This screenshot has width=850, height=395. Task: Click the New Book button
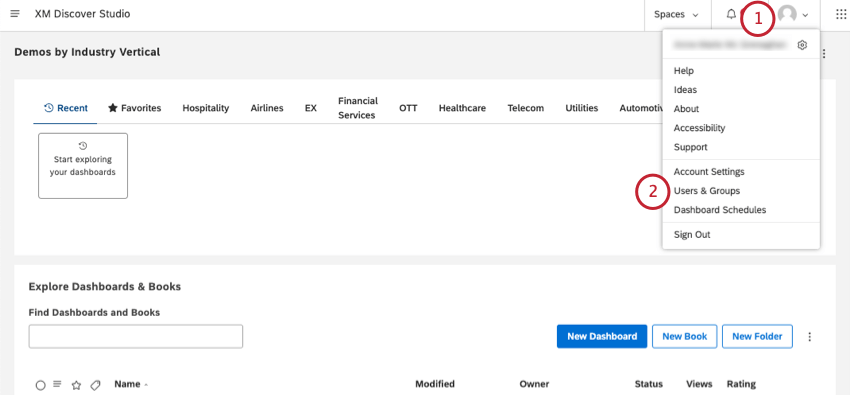tap(685, 336)
